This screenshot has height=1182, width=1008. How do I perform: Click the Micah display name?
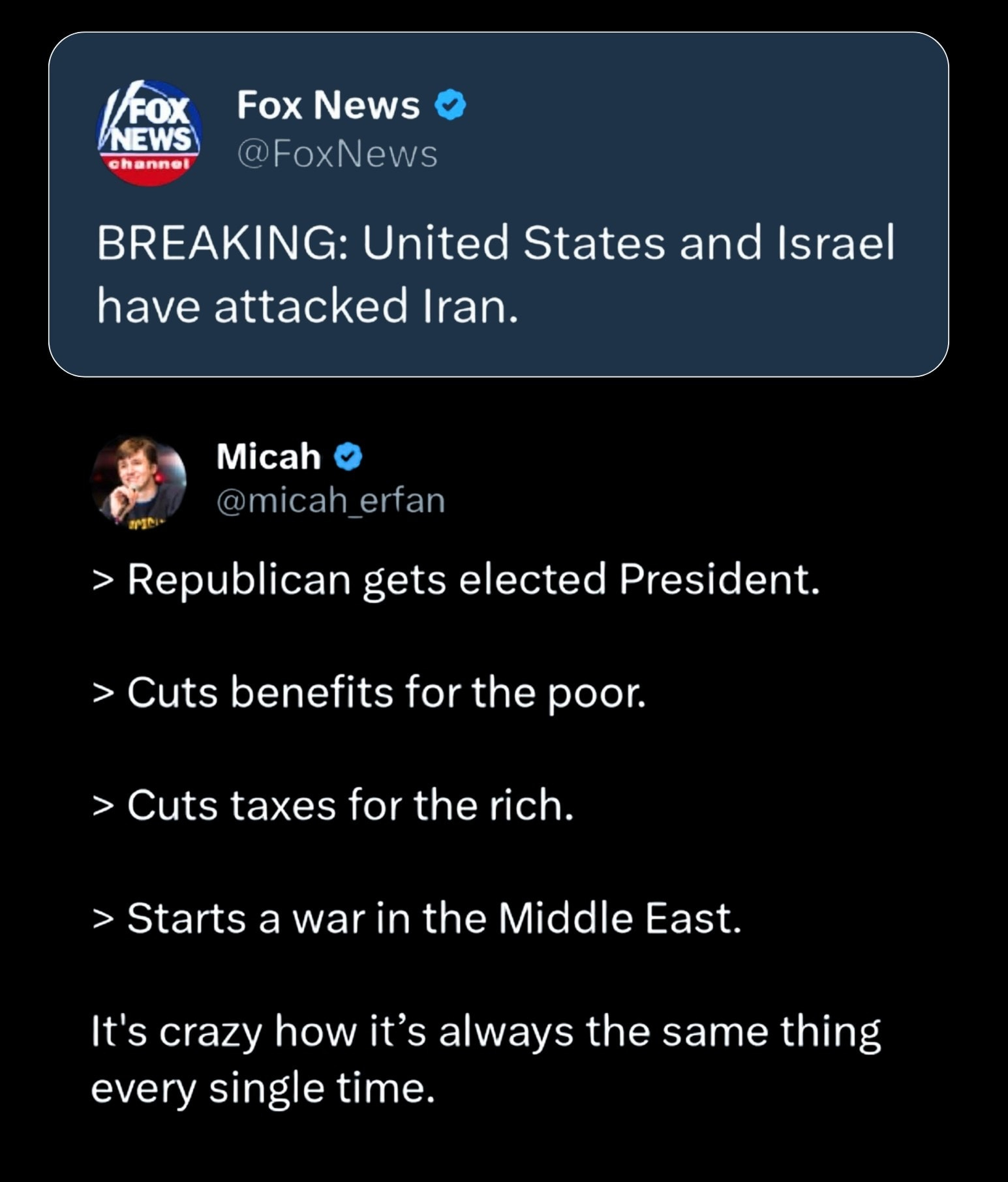point(268,456)
